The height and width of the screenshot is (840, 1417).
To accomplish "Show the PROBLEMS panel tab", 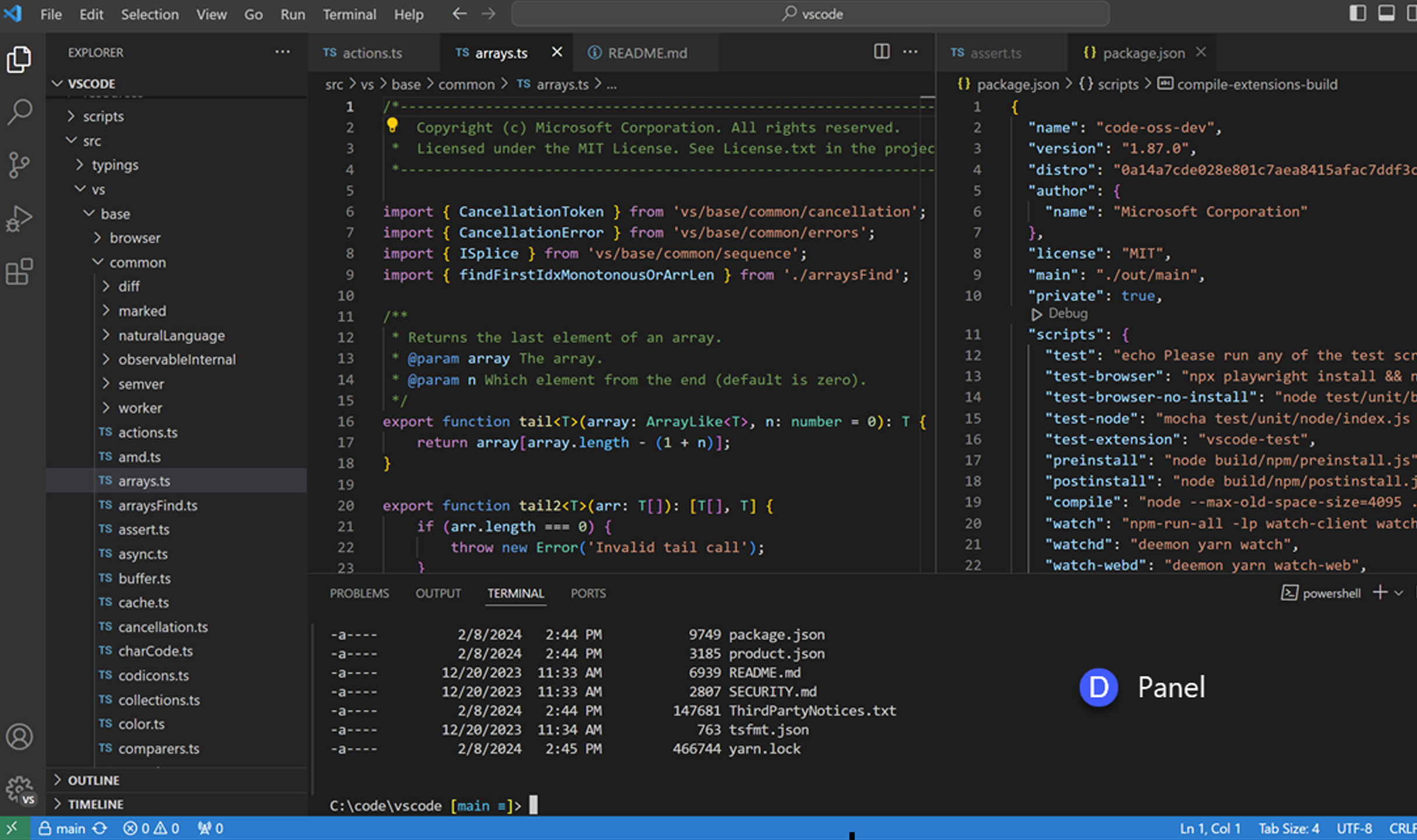I will click(359, 593).
